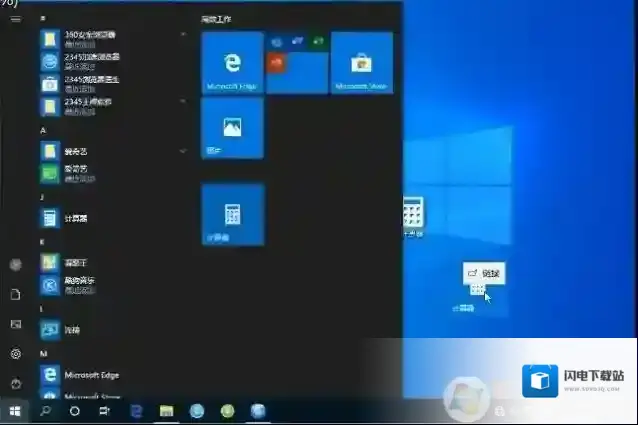Select the Calculator shortcut on the desktop

pos(414,216)
